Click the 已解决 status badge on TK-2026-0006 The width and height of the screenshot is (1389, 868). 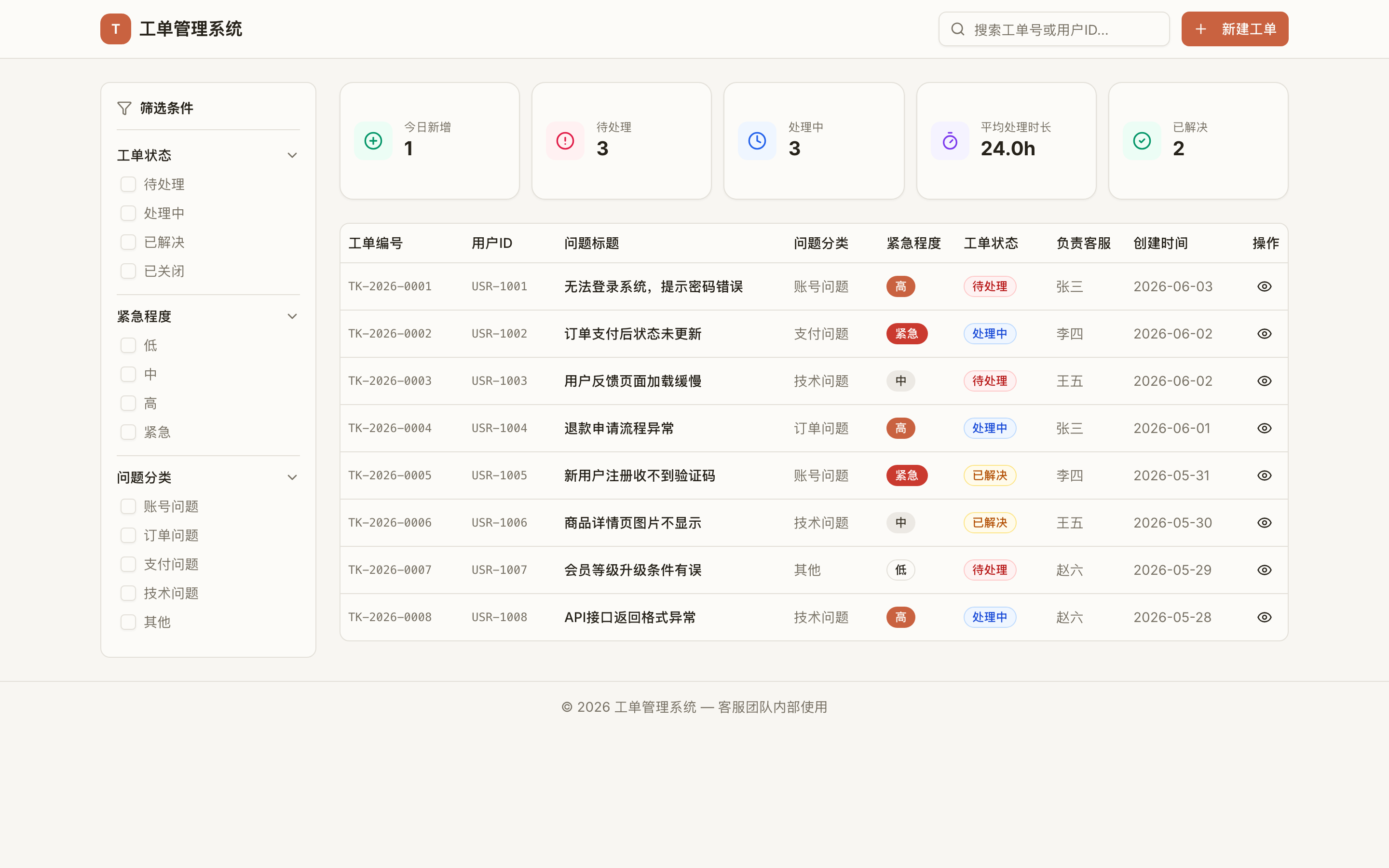[990, 522]
